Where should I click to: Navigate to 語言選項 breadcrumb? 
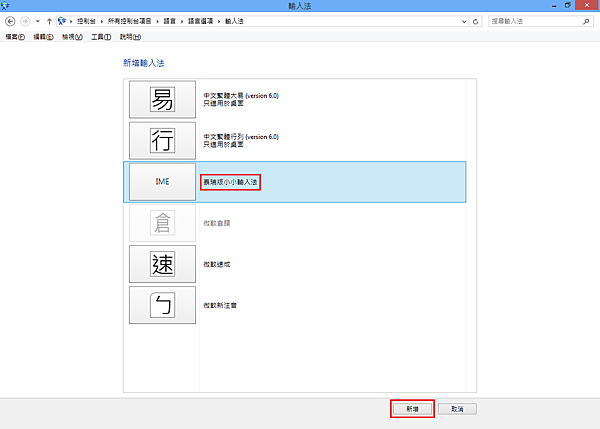click(200, 21)
